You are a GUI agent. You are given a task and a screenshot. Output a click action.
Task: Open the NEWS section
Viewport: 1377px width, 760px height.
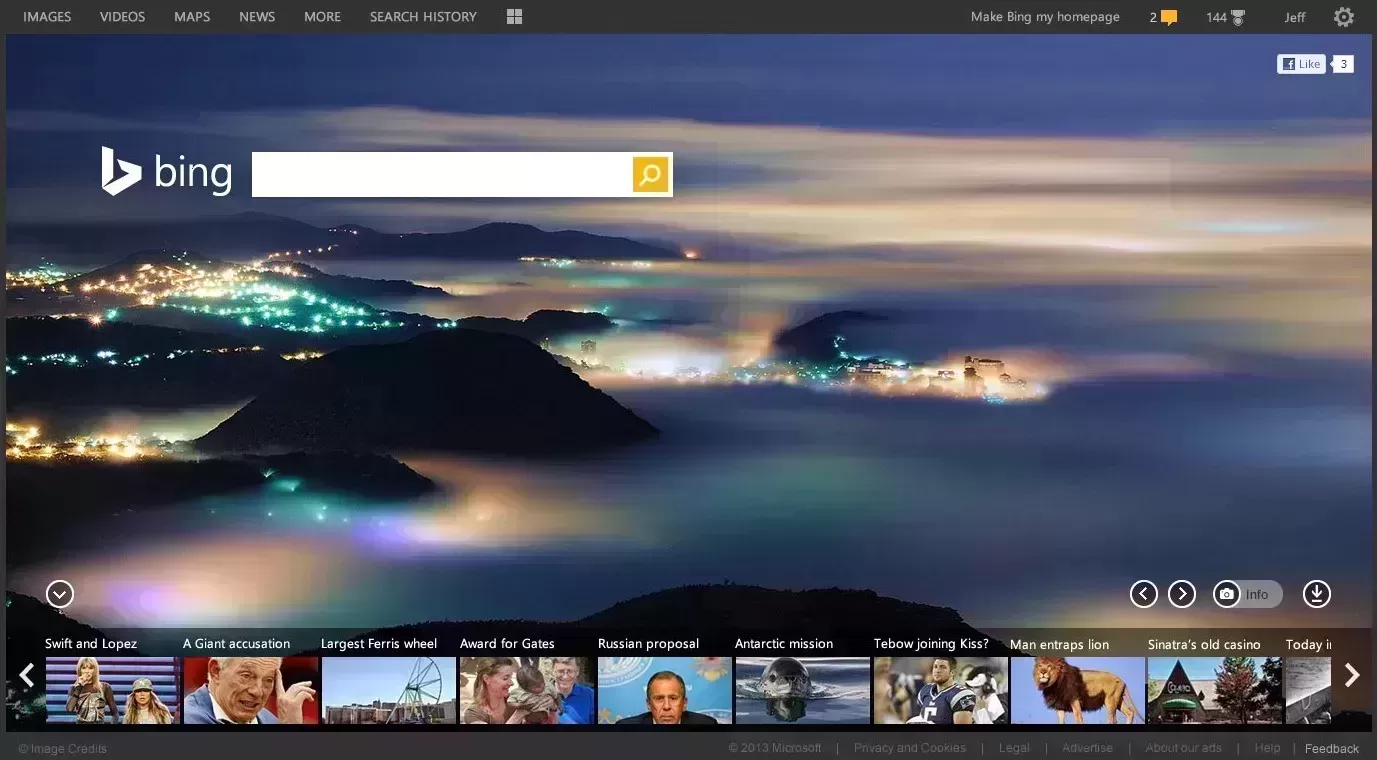(x=256, y=16)
